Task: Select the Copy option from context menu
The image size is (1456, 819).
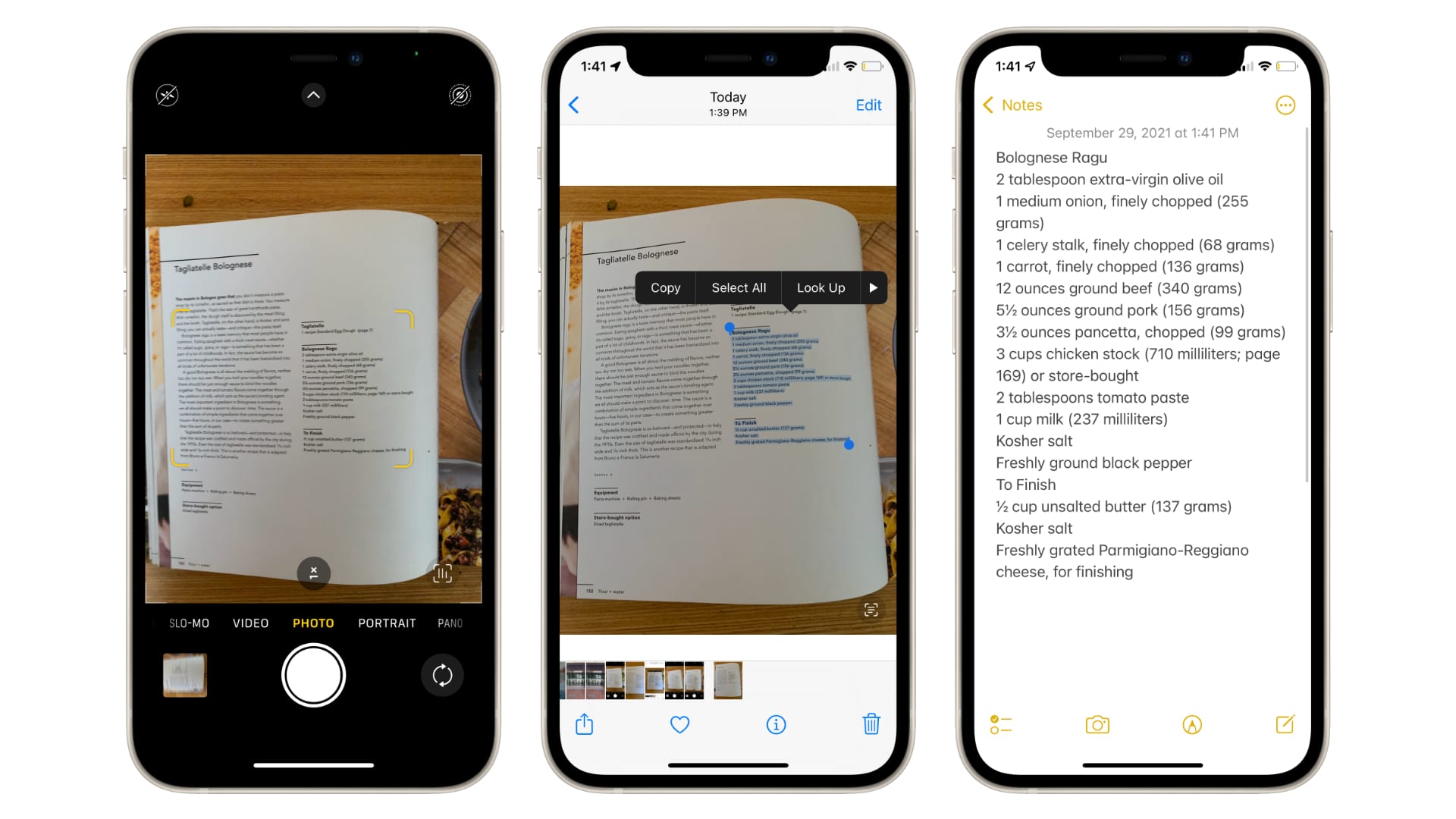Action: pos(664,288)
